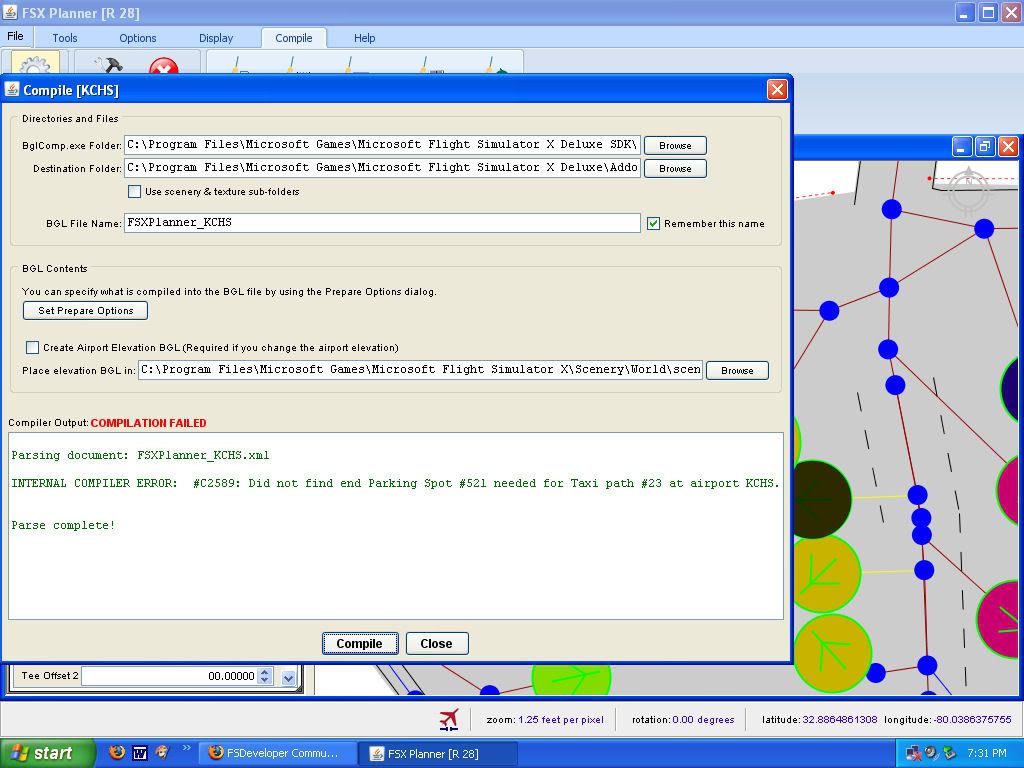Open the Display tab
Viewport: 1024px width, 768px height.
215,38
